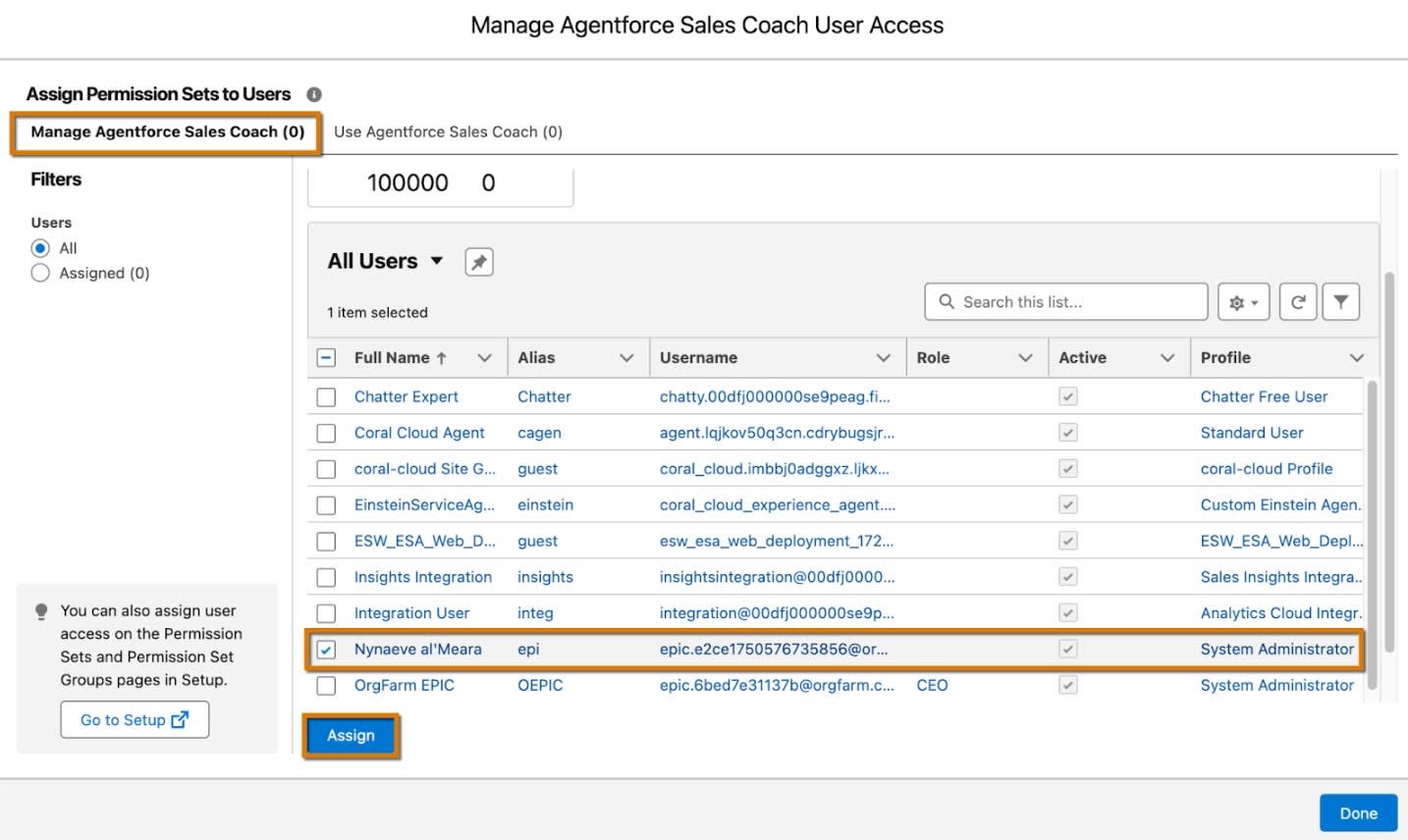Check the ESW_ESA_Web_D... row checkbox
This screenshot has height=840, width=1408.
326,542
